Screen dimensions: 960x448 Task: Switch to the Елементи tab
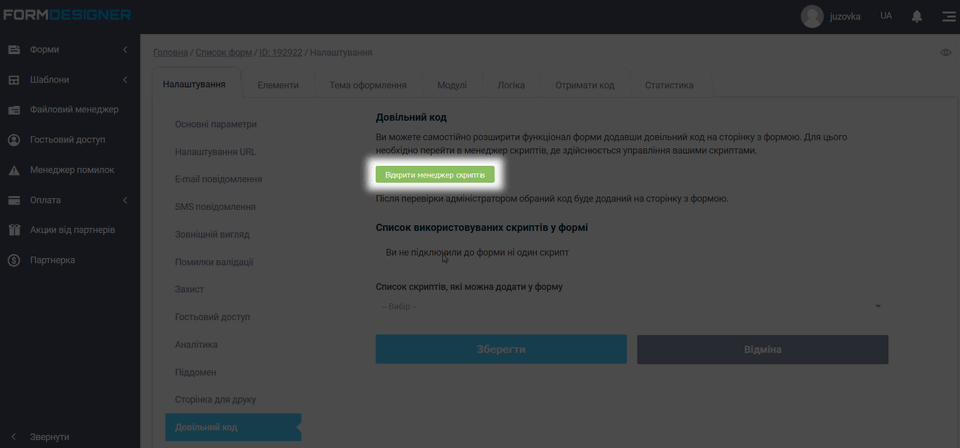point(278,85)
